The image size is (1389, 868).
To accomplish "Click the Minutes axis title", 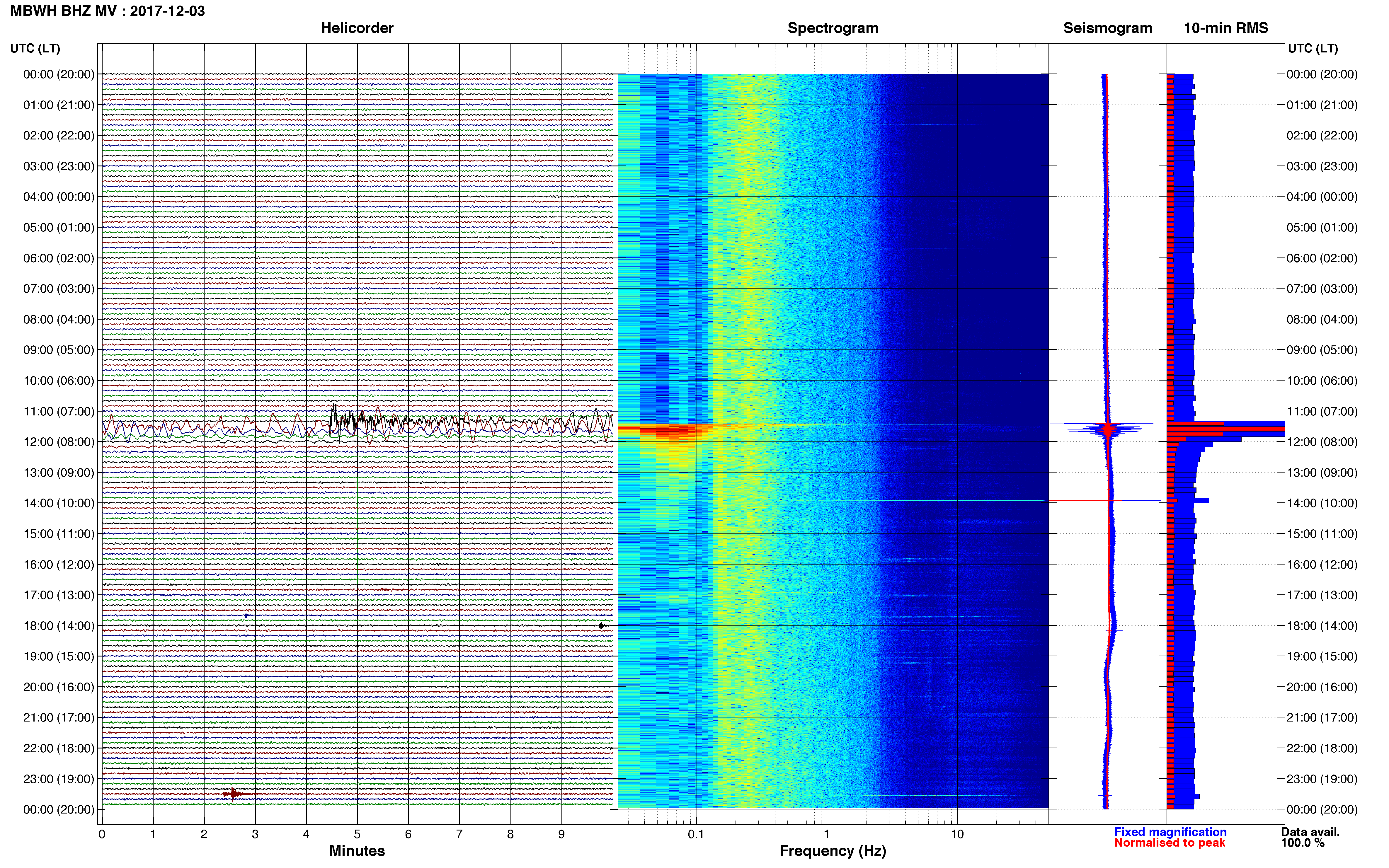I will 357,851.
